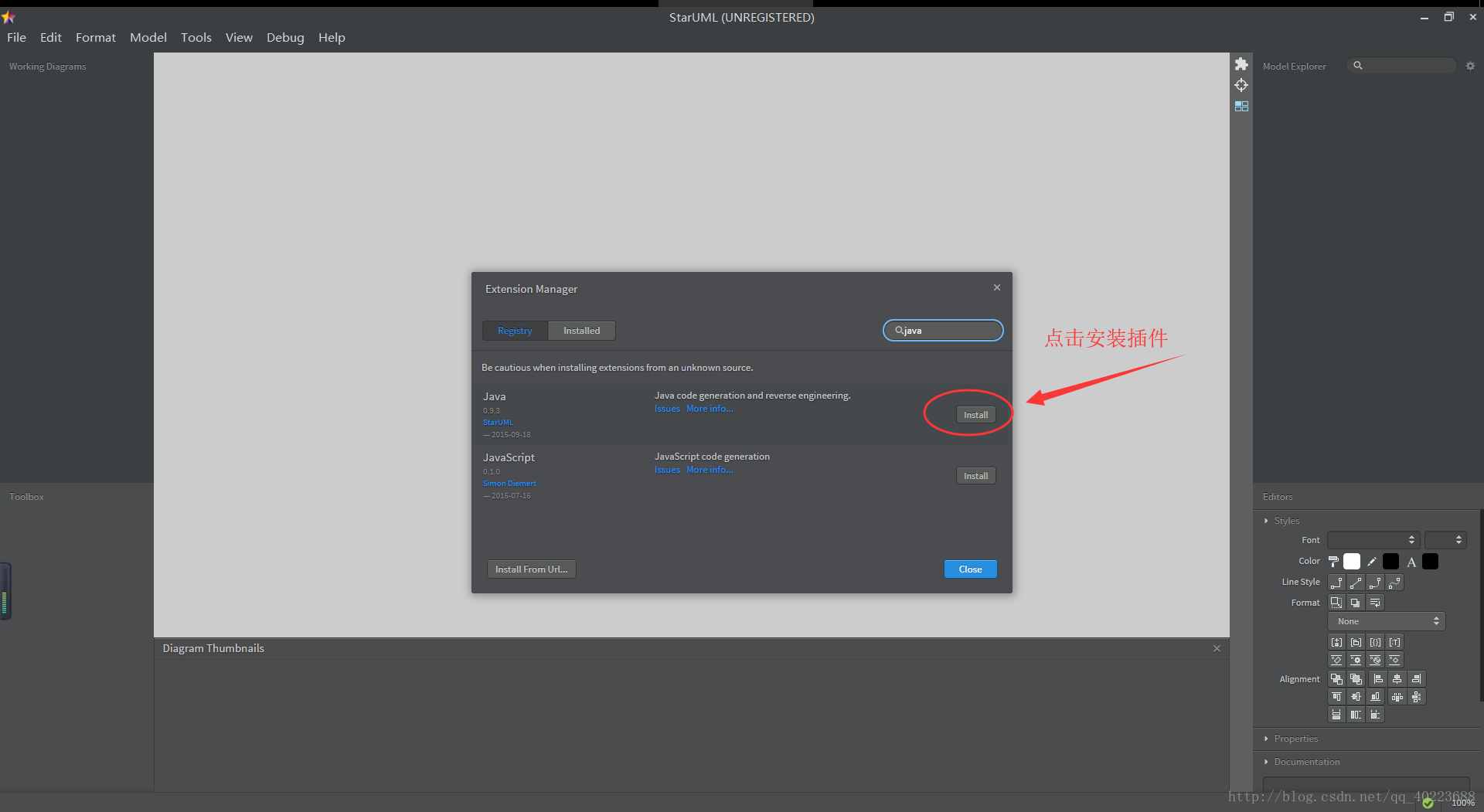Click the line color pencil icon

[x=1372, y=562]
